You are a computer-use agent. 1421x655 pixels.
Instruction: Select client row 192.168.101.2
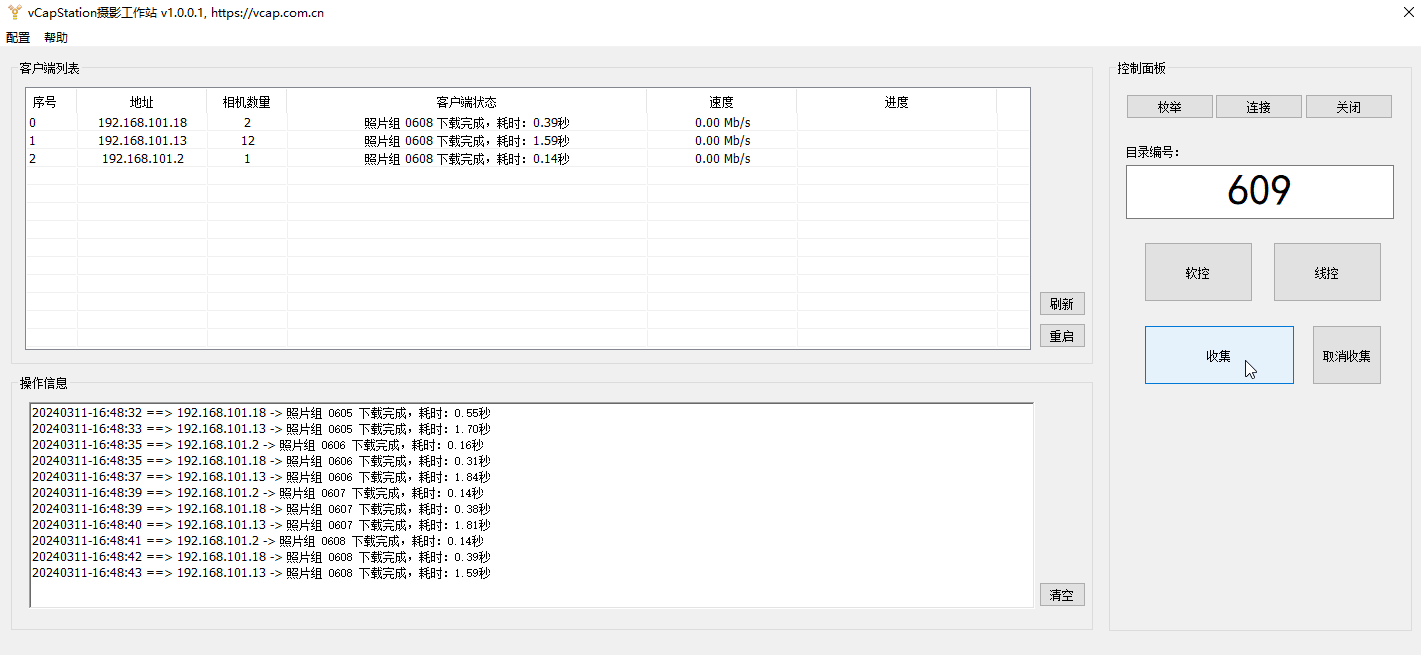coord(142,159)
